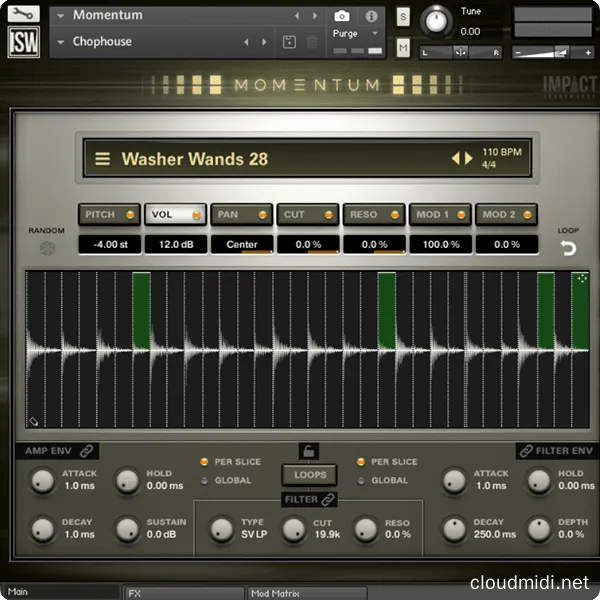Increase volume with the plus icon
The width and height of the screenshot is (600, 600).
(588, 52)
